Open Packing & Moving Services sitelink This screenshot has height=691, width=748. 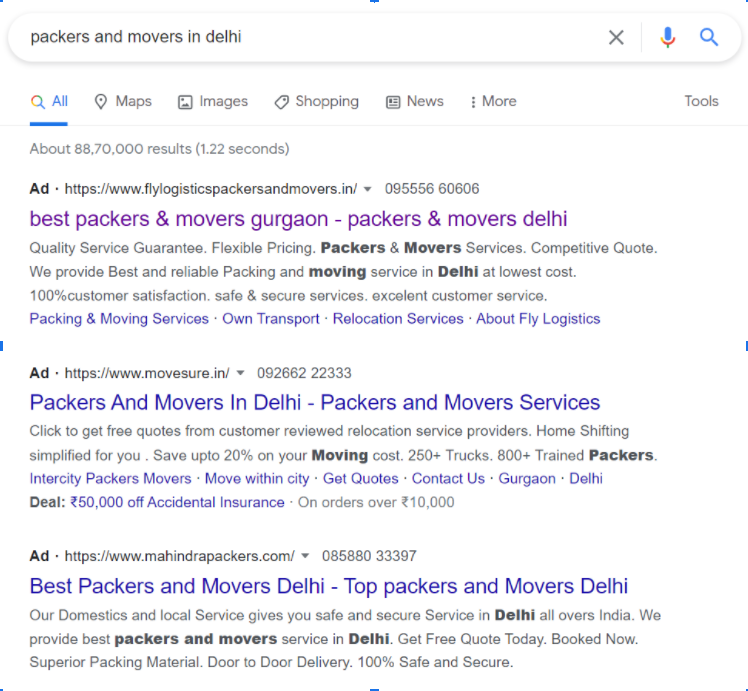(x=119, y=319)
